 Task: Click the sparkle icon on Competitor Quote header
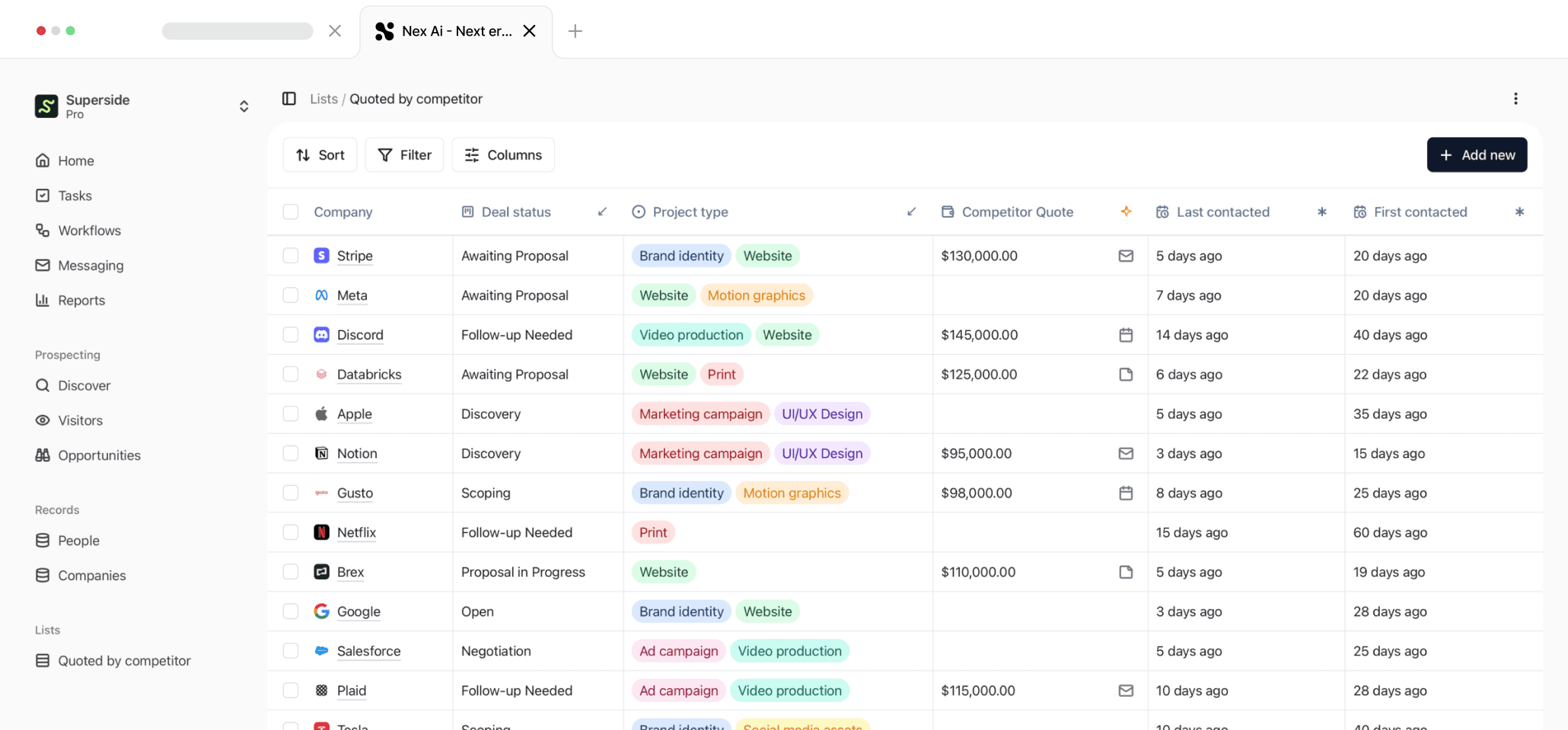pos(1125,212)
